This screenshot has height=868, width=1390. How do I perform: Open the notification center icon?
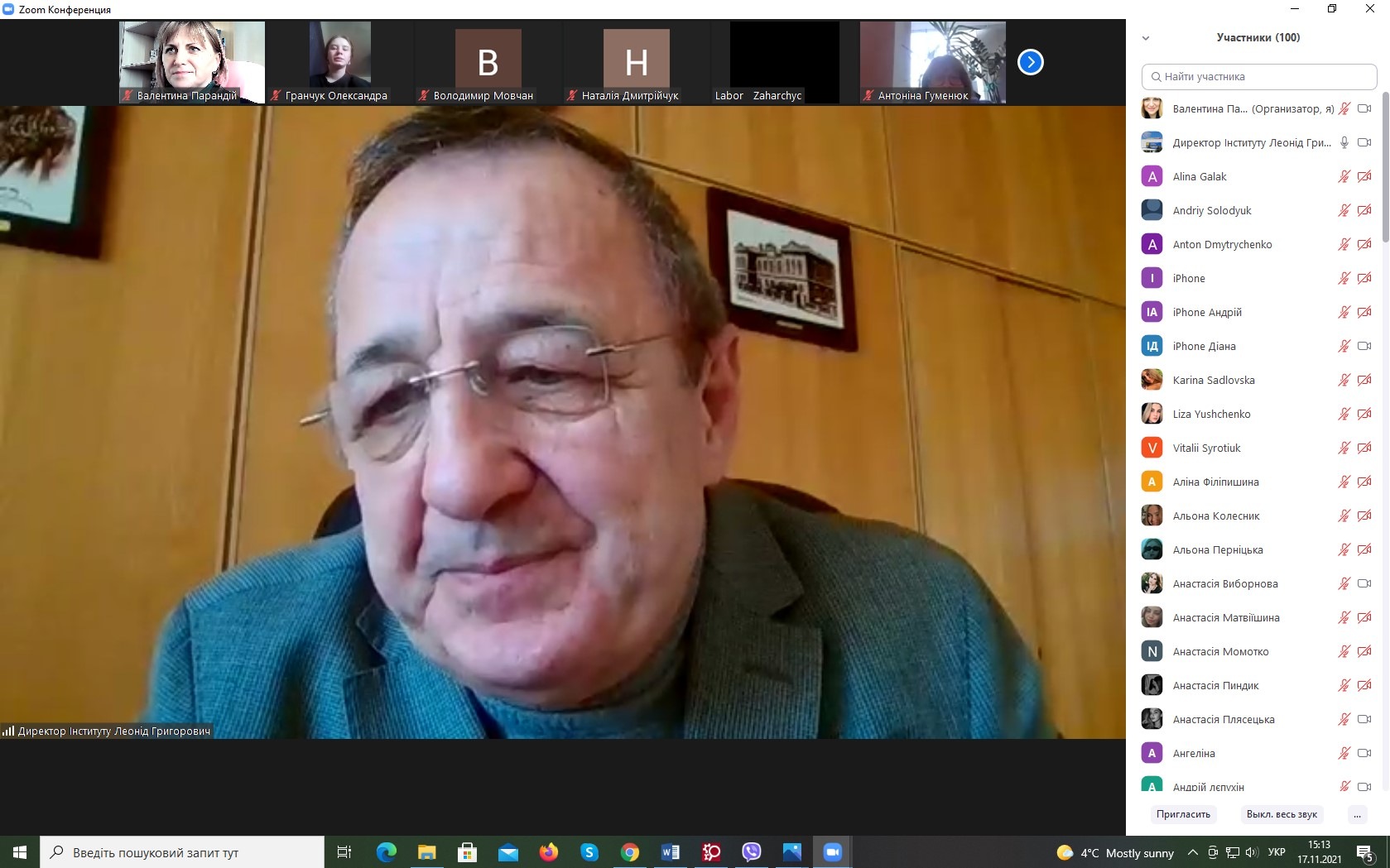1365,853
